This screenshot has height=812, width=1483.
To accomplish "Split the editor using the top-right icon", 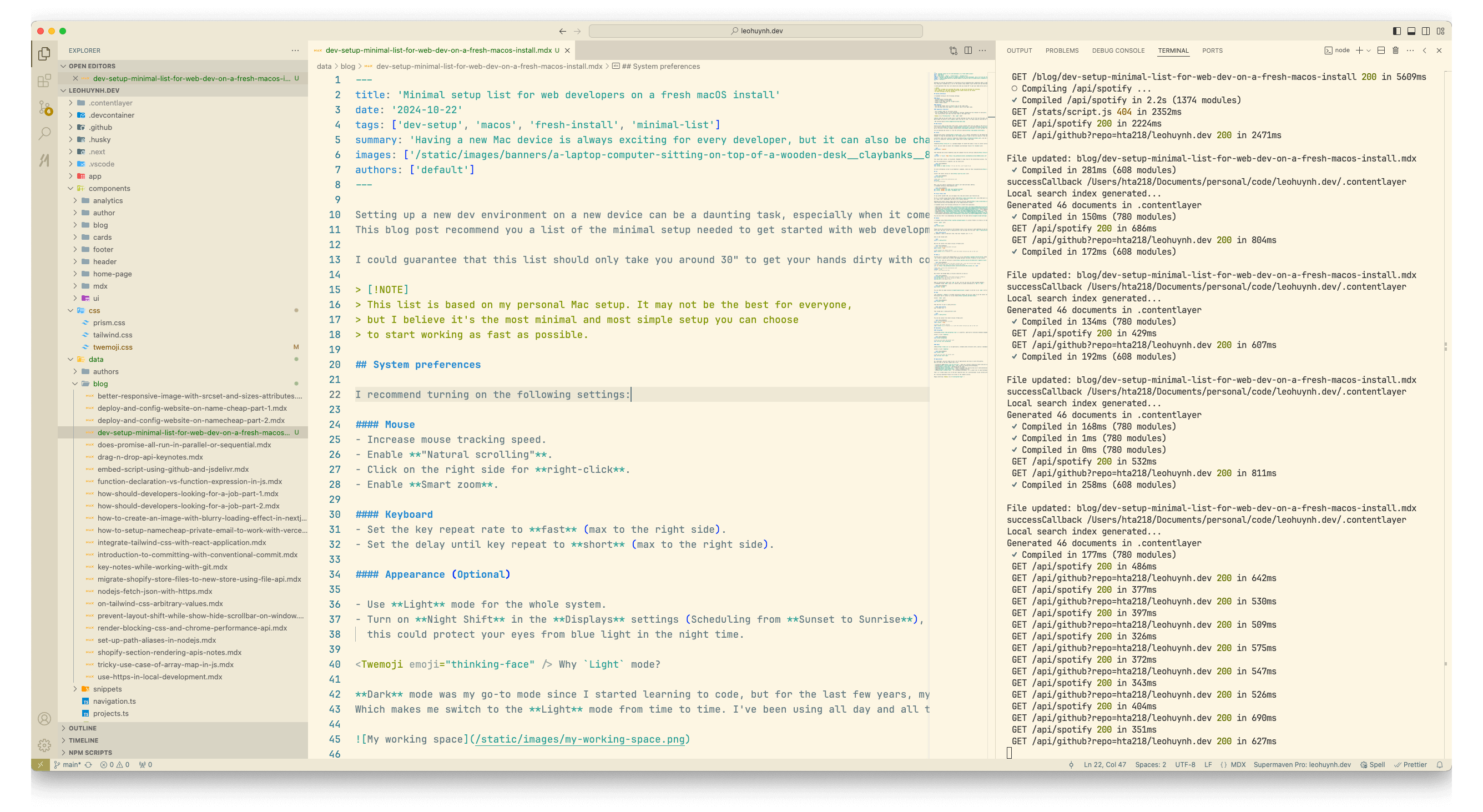I will click(x=969, y=51).
